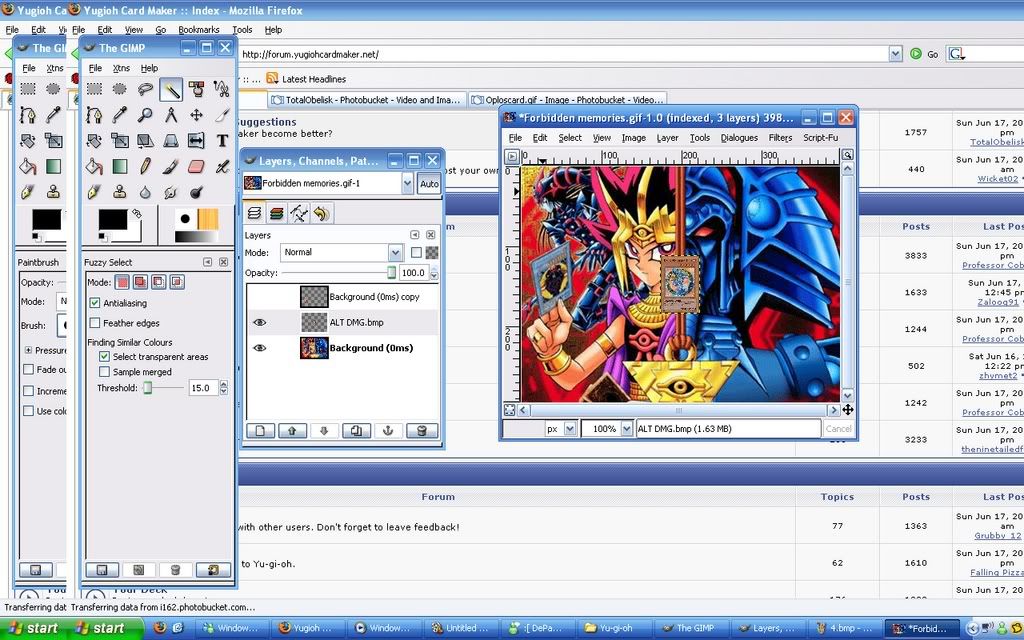This screenshot has height=640, width=1024.
Task: Toggle zoom-on-resize magnifier in image window
Action: pos(847,155)
